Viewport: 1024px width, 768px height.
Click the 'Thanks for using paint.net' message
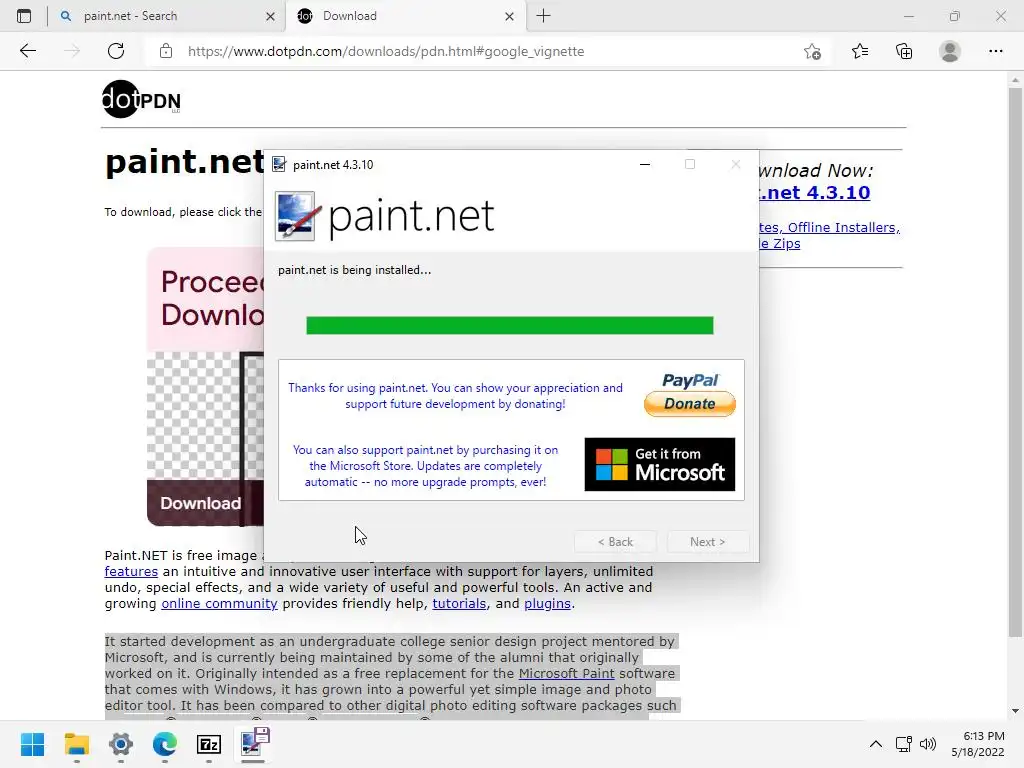pyautogui.click(x=455, y=396)
